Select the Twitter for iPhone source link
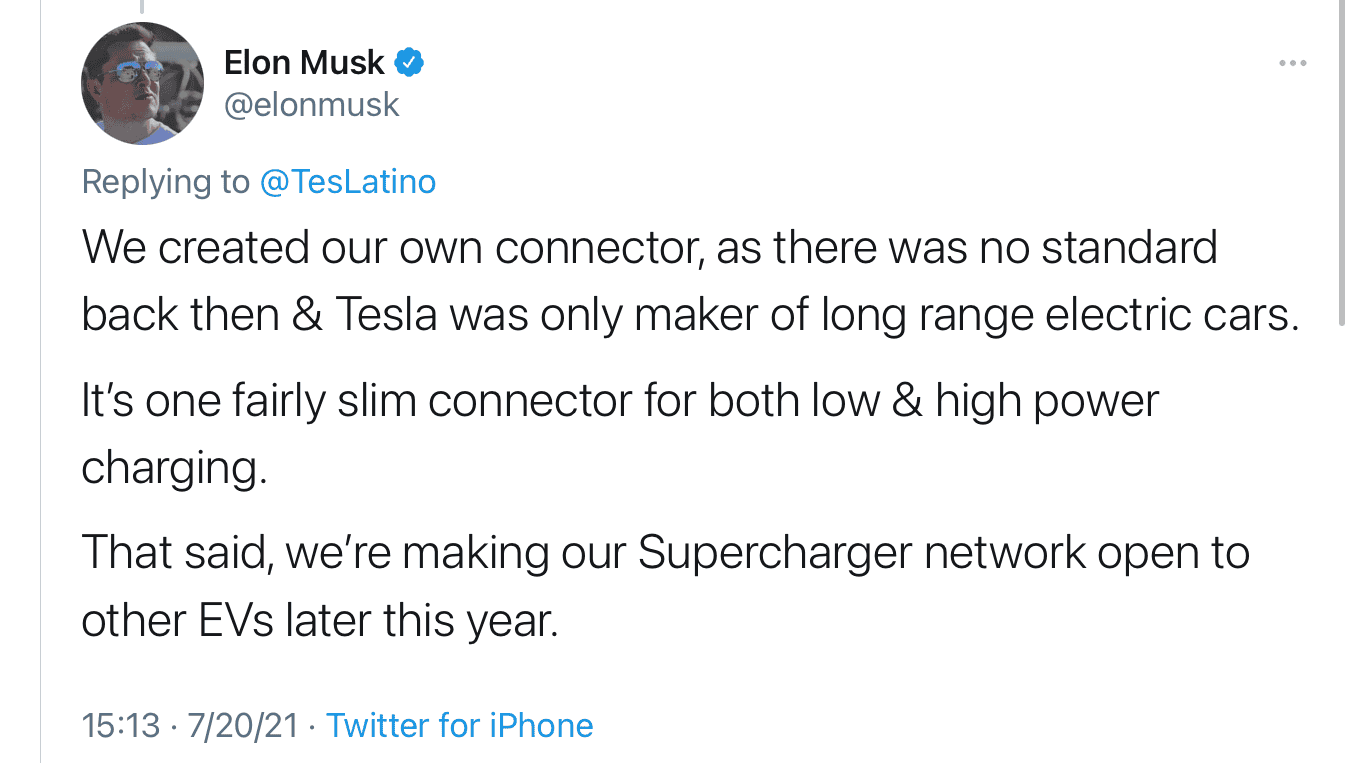This screenshot has height=763, width=1351. coord(460,725)
